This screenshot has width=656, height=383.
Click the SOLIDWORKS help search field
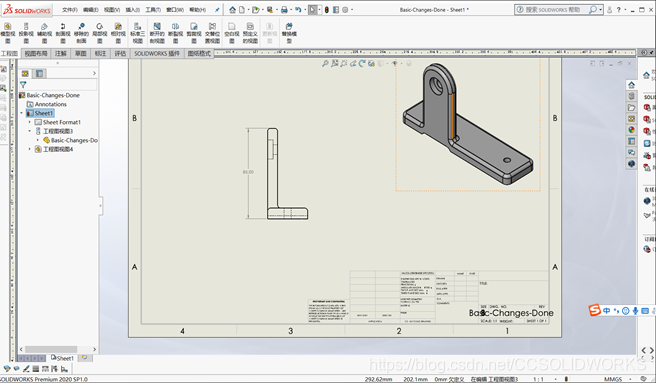[552, 10]
